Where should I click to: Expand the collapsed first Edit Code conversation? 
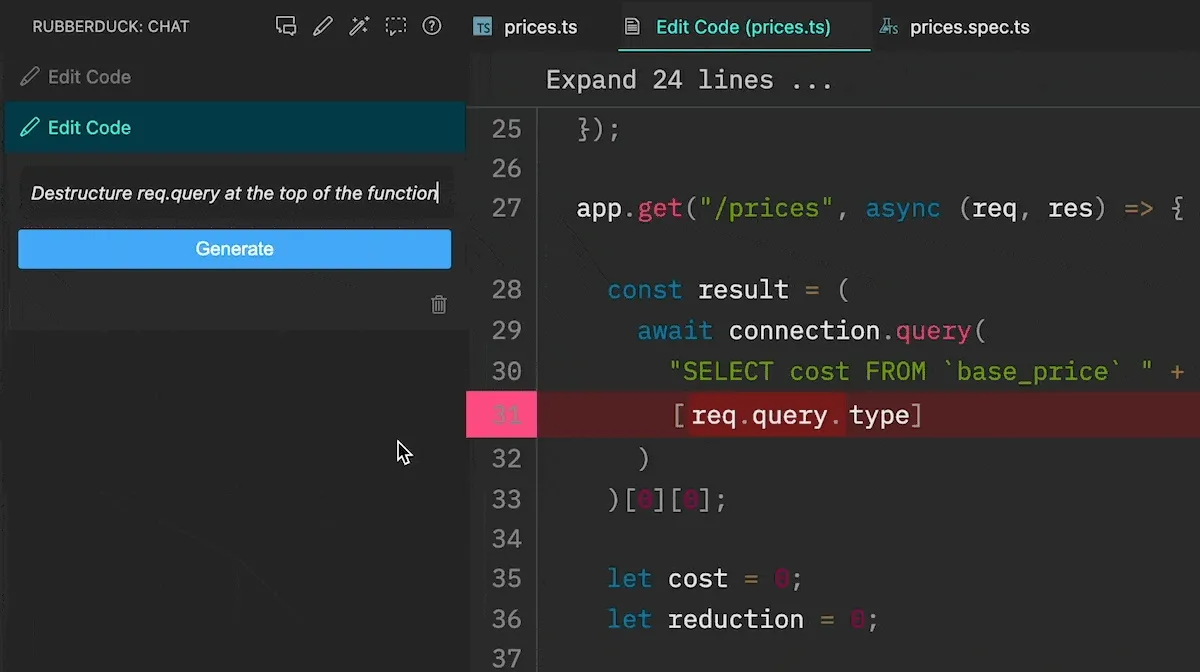[89, 77]
